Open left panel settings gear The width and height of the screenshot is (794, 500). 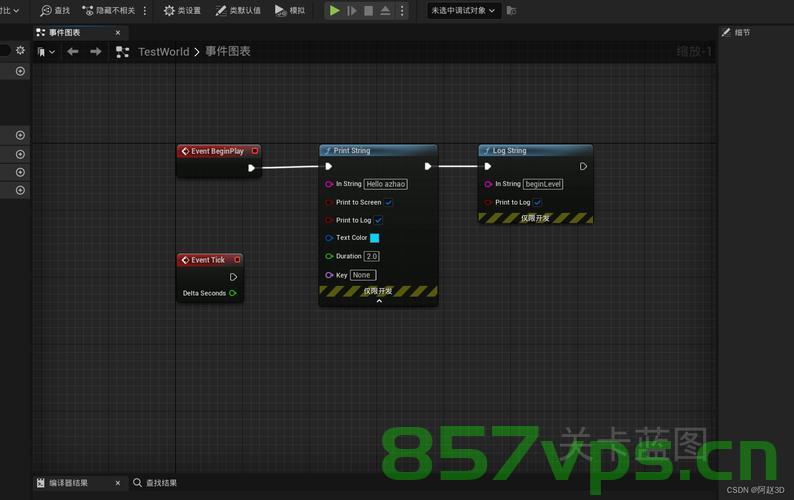pyautogui.click(x=20, y=50)
